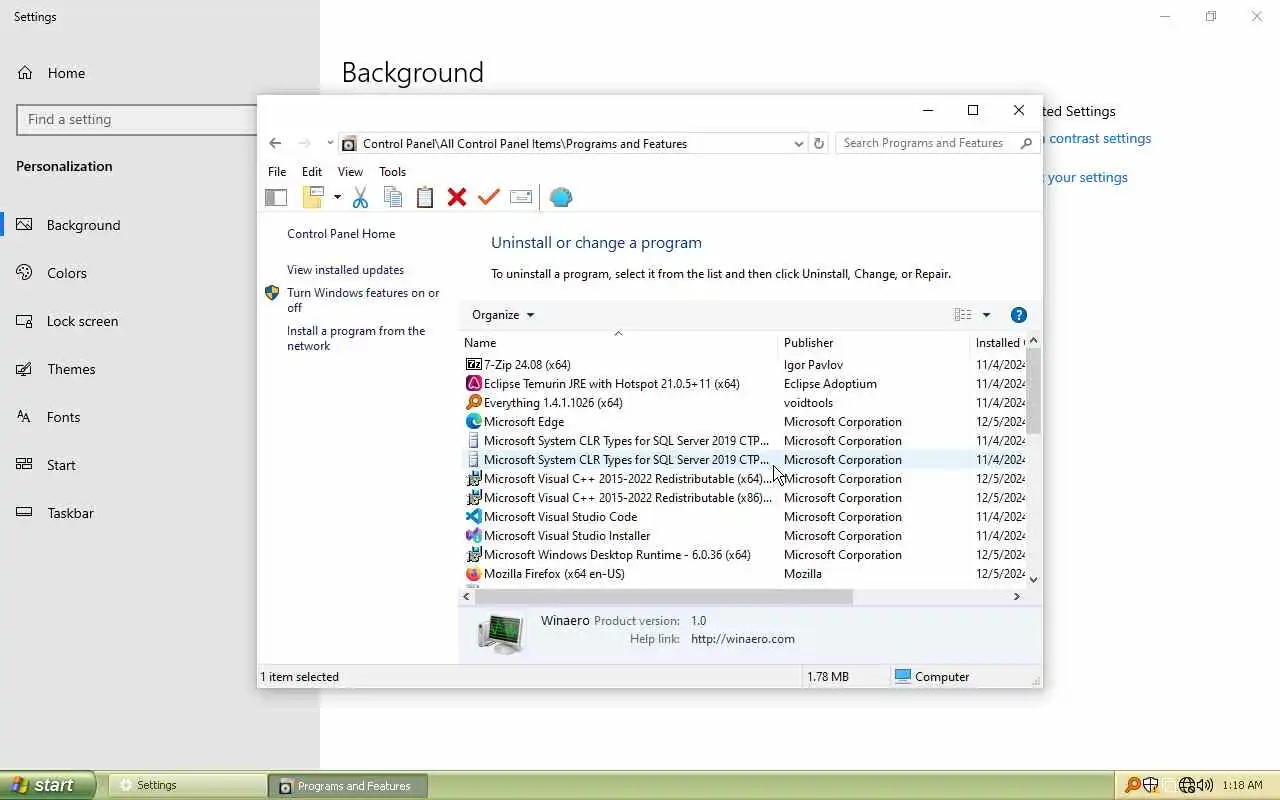Open Start page in Settings sidebar
Image resolution: width=1280 pixels, height=800 pixels.
click(x=61, y=465)
